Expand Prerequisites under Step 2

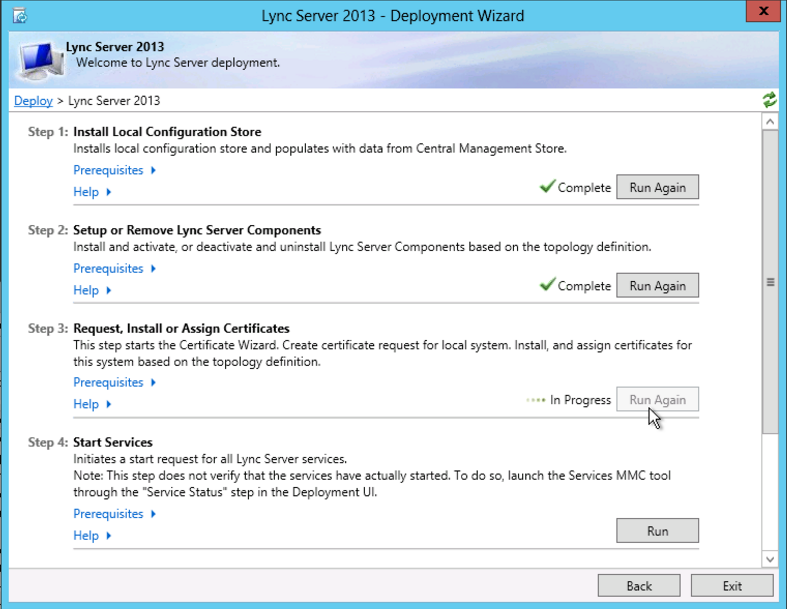[x=114, y=268]
